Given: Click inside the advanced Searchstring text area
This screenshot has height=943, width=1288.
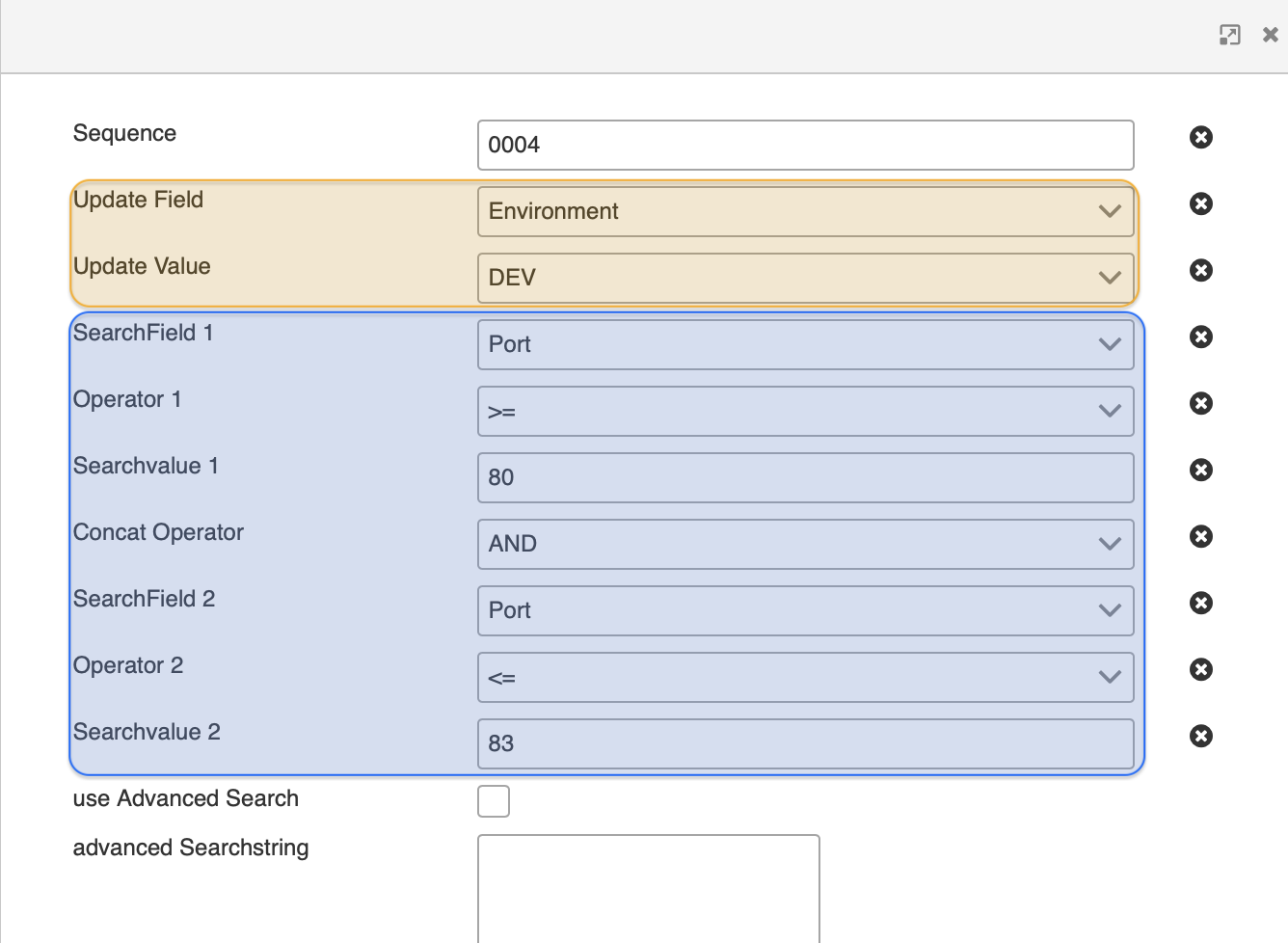Looking at the screenshot, I should click(x=648, y=887).
